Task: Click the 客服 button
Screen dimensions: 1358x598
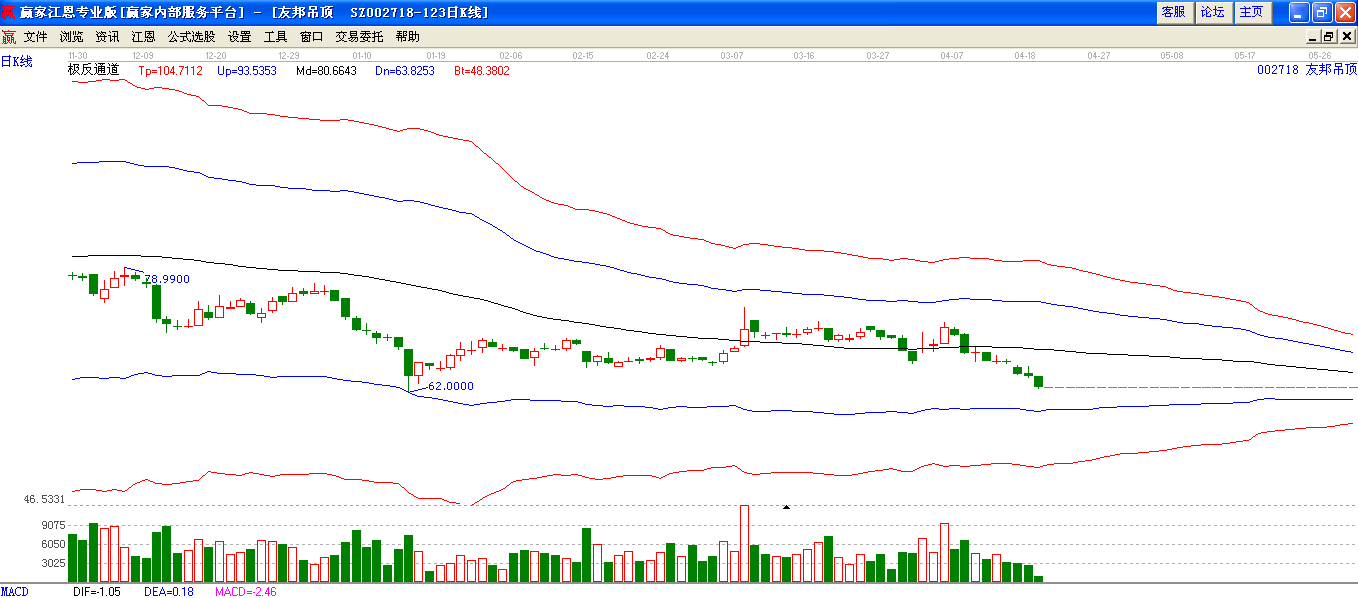Action: pyautogui.click(x=1173, y=12)
